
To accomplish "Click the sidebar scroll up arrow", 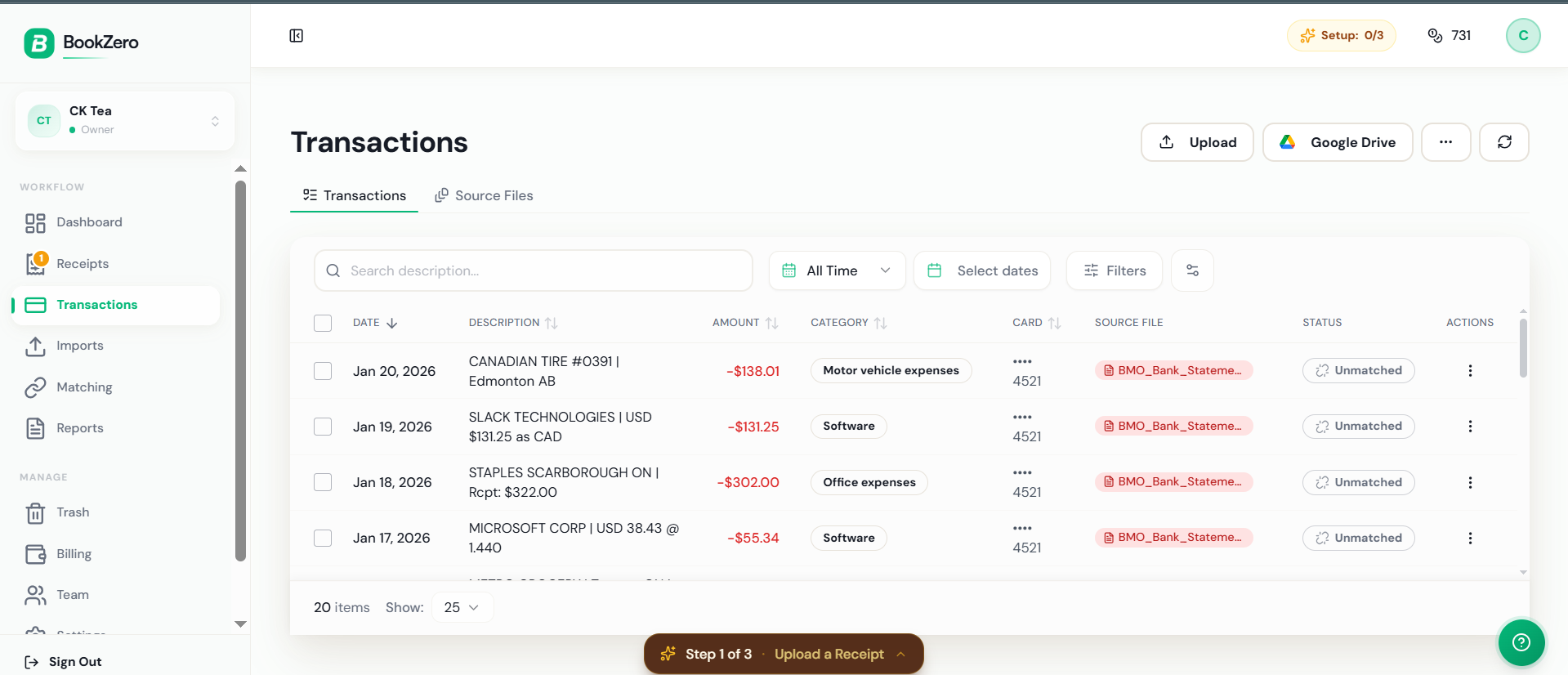I will coord(240,168).
